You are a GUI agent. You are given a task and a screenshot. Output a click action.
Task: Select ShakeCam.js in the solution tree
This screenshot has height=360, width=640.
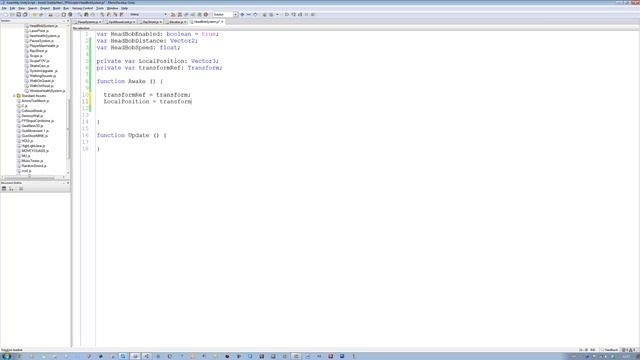pos(39,66)
